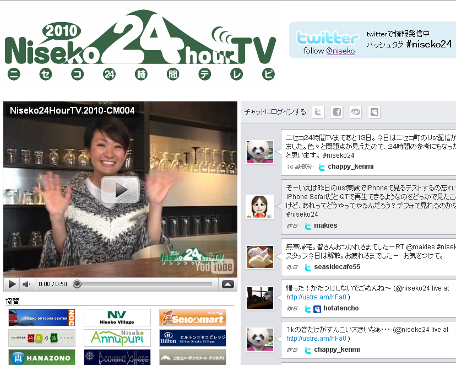Click the video progress slider handle
This screenshot has width=456, height=365.
tap(77, 284)
